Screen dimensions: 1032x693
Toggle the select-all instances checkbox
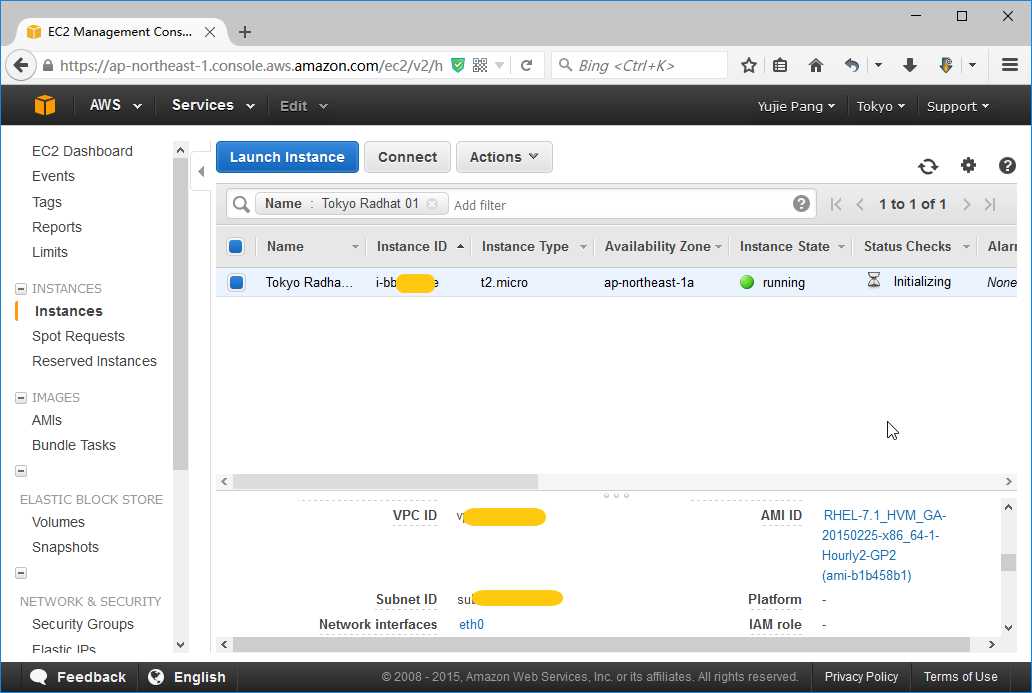[x=236, y=247]
